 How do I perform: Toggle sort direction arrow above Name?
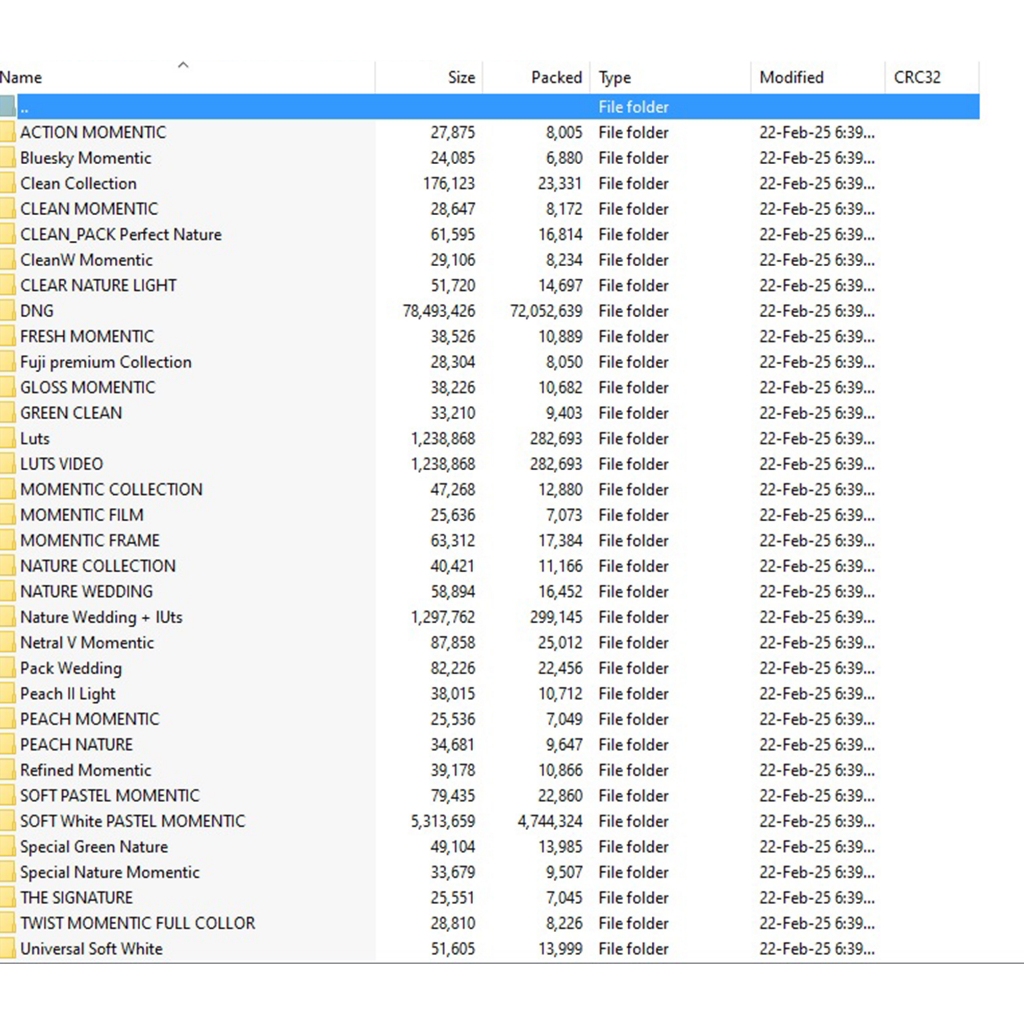[x=182, y=66]
